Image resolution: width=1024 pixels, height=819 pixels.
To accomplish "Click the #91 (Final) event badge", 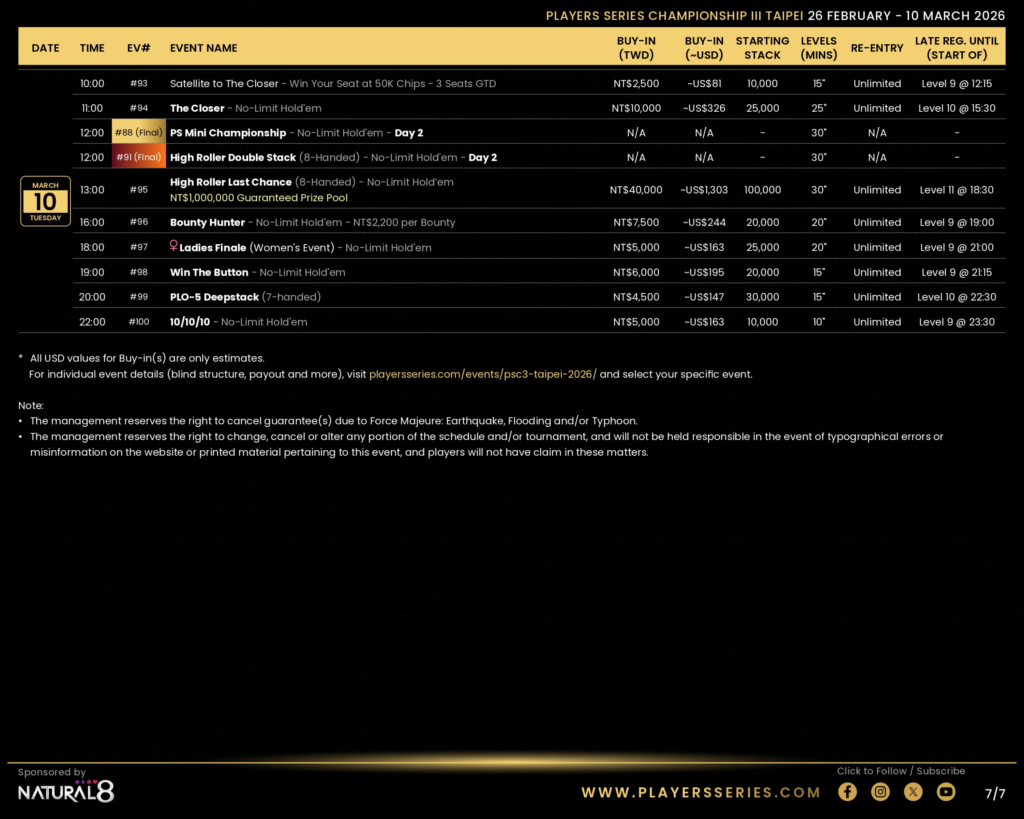I will pyautogui.click(x=138, y=157).
